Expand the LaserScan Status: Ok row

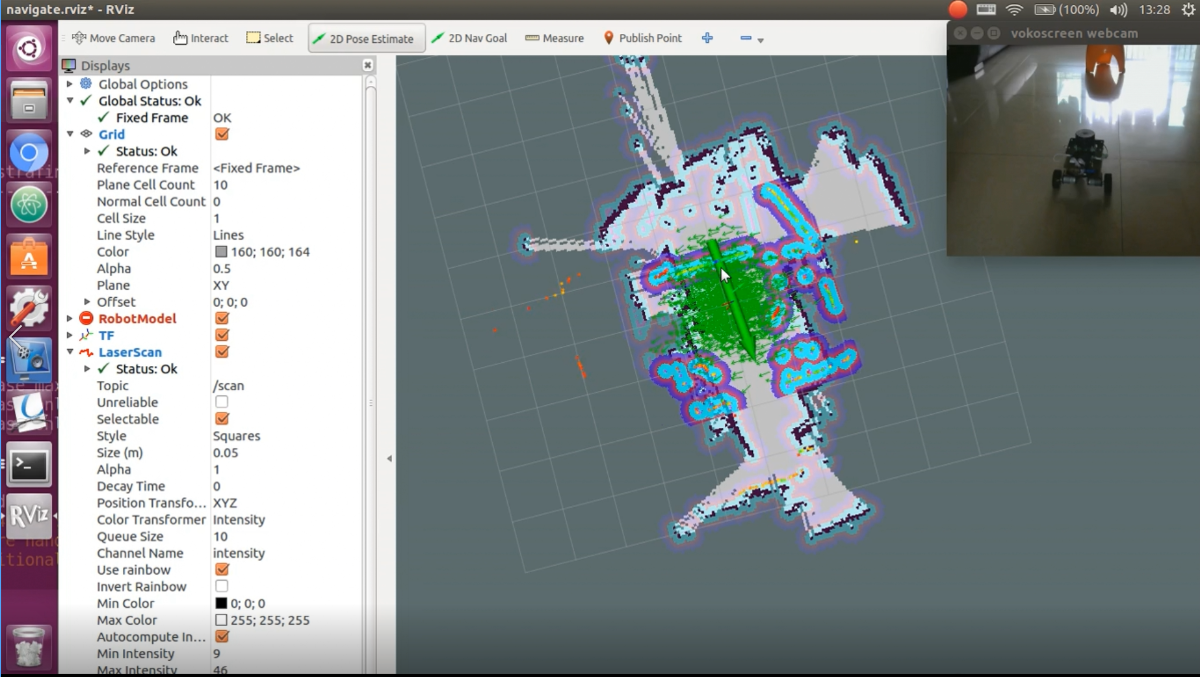pos(88,369)
